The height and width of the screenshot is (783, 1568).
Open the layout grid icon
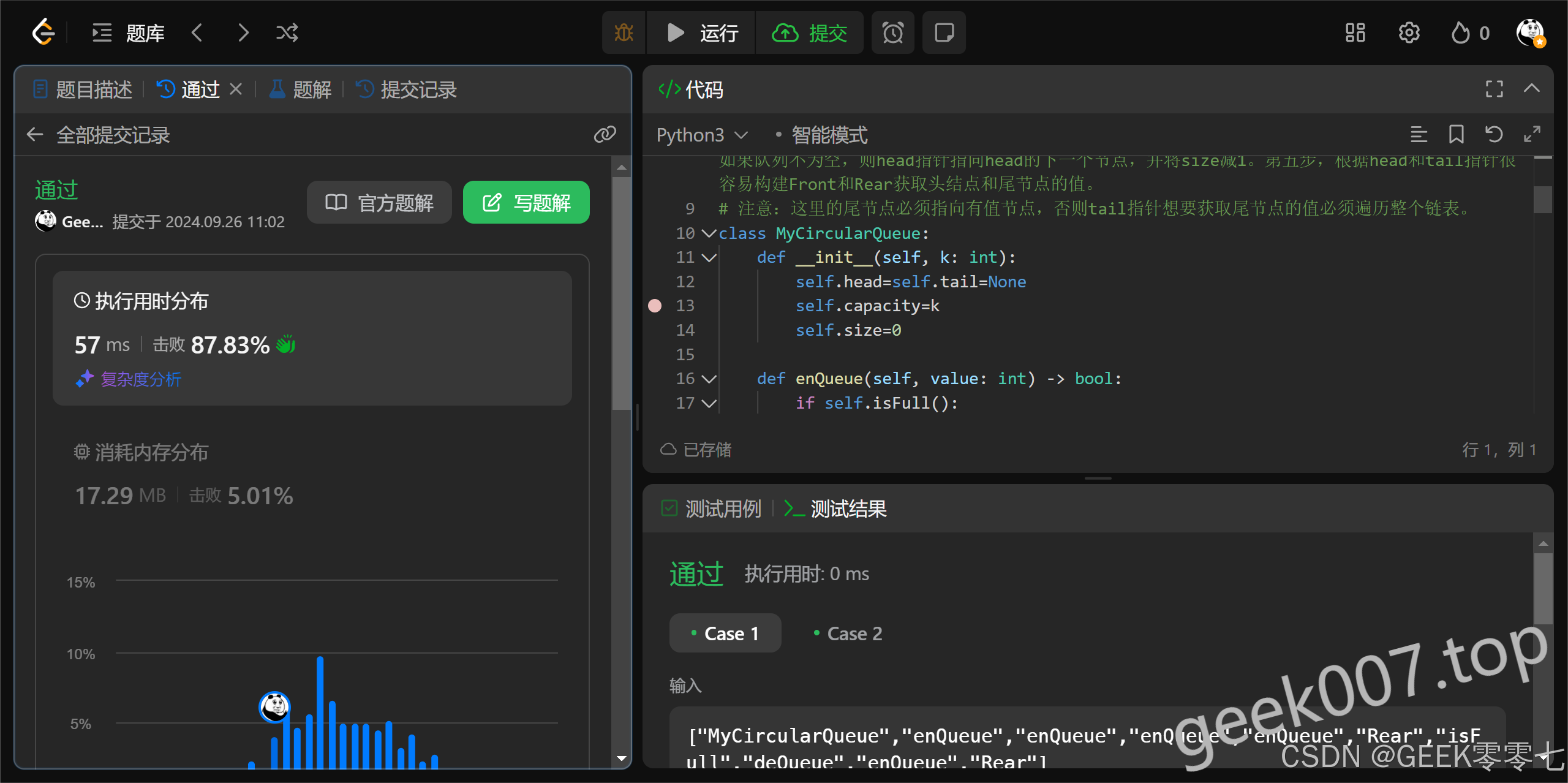coord(1355,32)
